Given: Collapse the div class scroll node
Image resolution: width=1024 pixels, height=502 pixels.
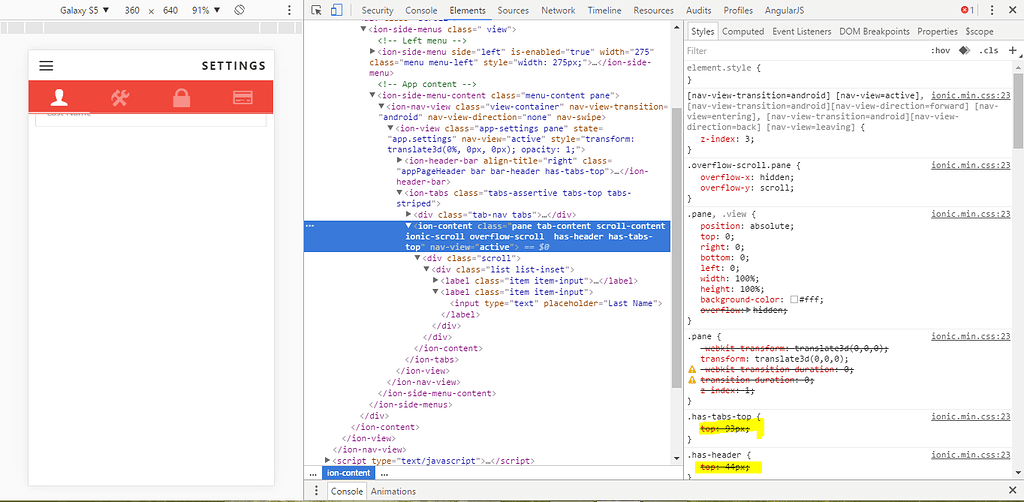Looking at the screenshot, I should 418,259.
